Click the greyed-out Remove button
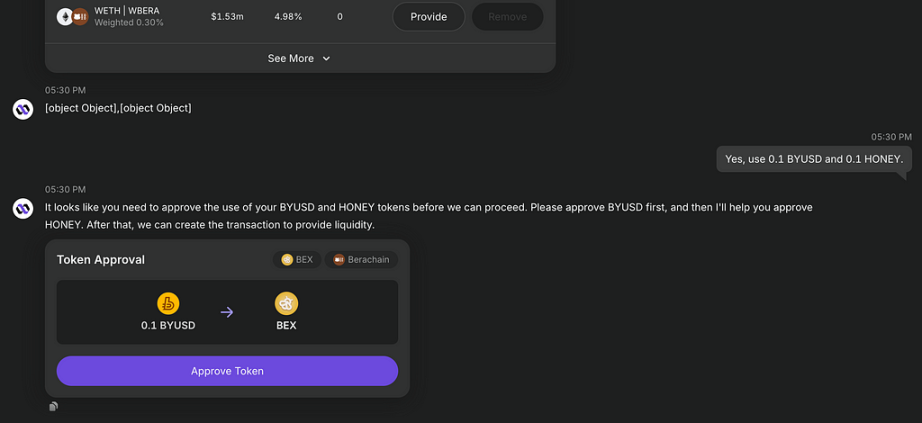The height and width of the screenshot is (423, 922). click(x=507, y=16)
